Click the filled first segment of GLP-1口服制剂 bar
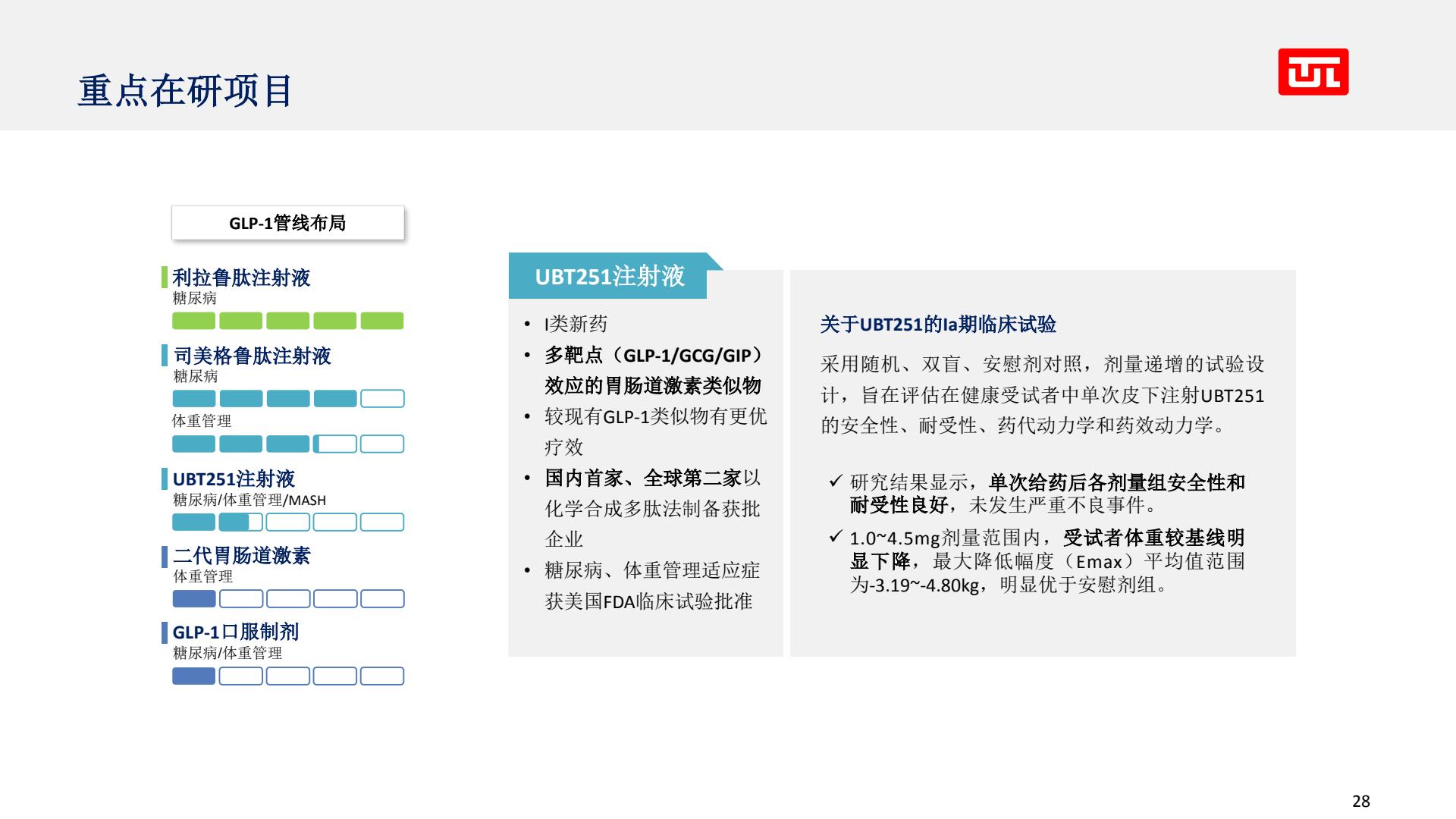This screenshot has height=819, width=1456. [193, 676]
